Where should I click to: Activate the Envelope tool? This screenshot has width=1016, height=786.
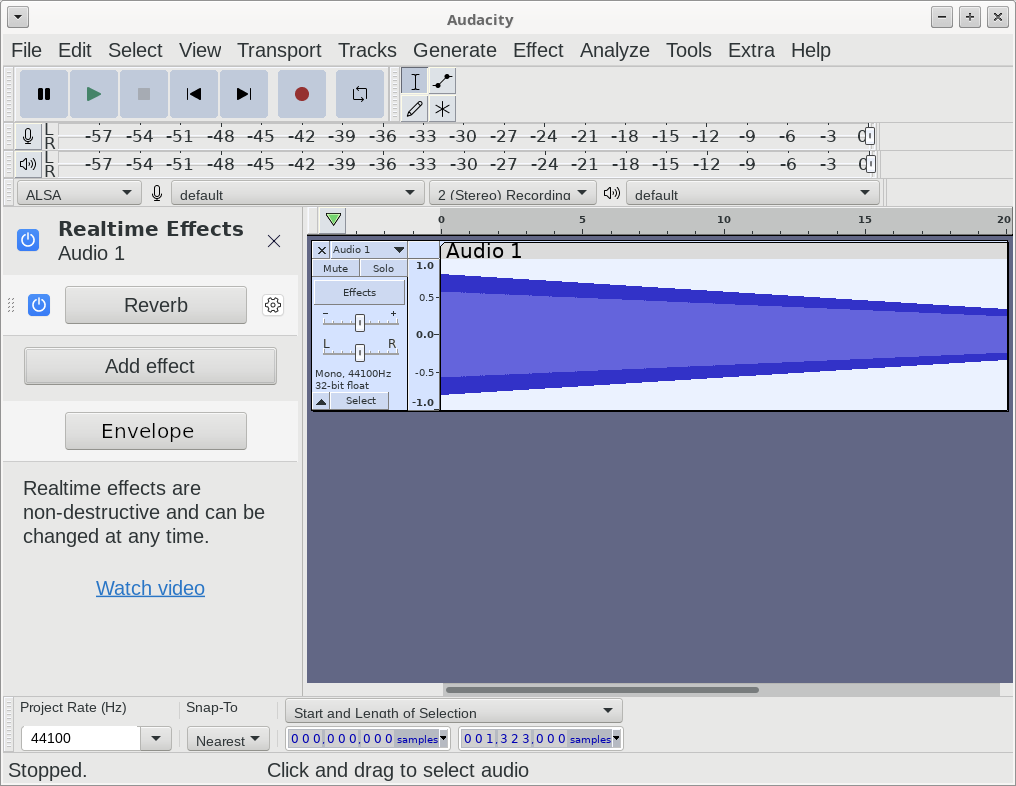(441, 81)
